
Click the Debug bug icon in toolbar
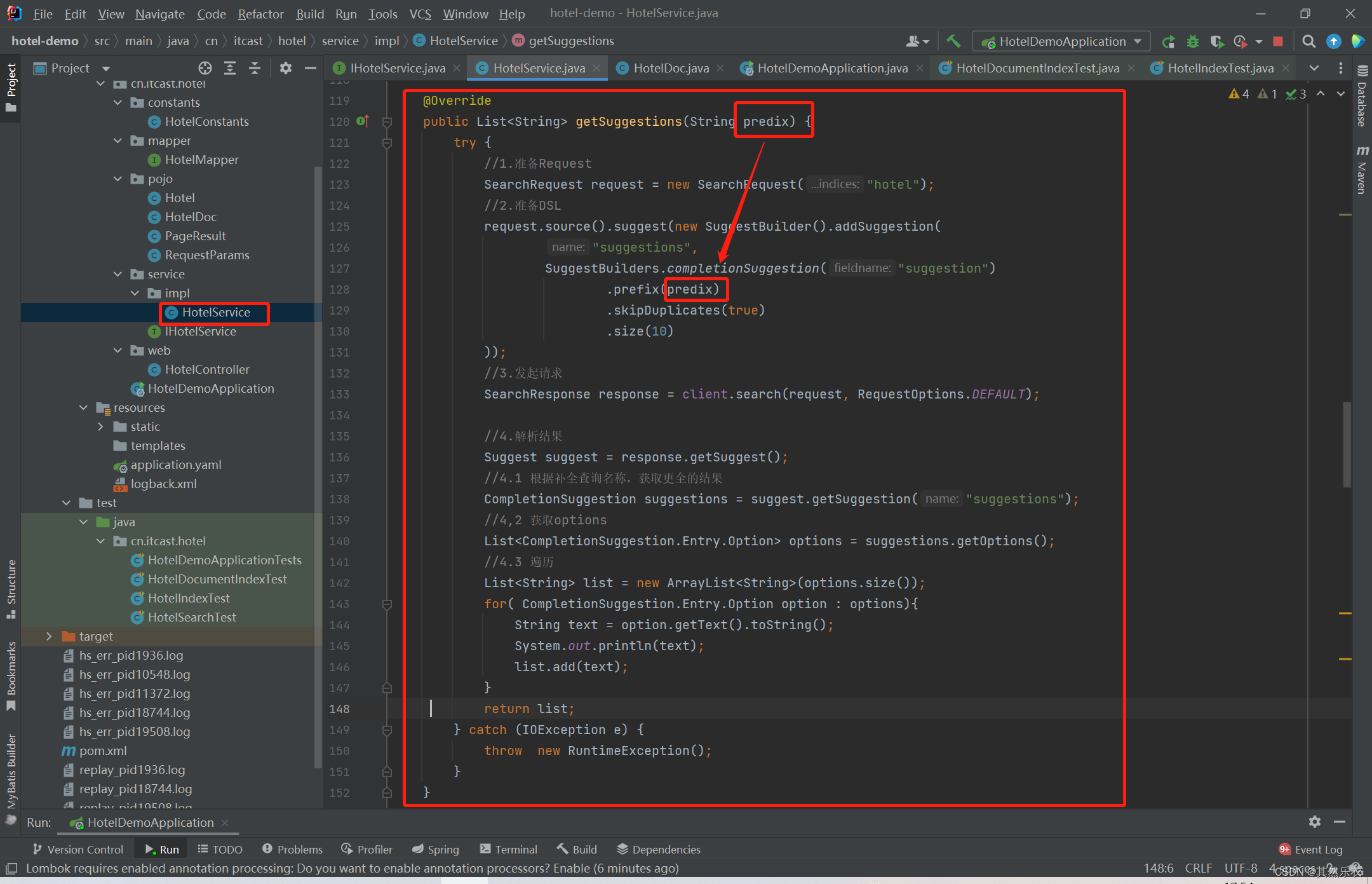tap(1192, 41)
